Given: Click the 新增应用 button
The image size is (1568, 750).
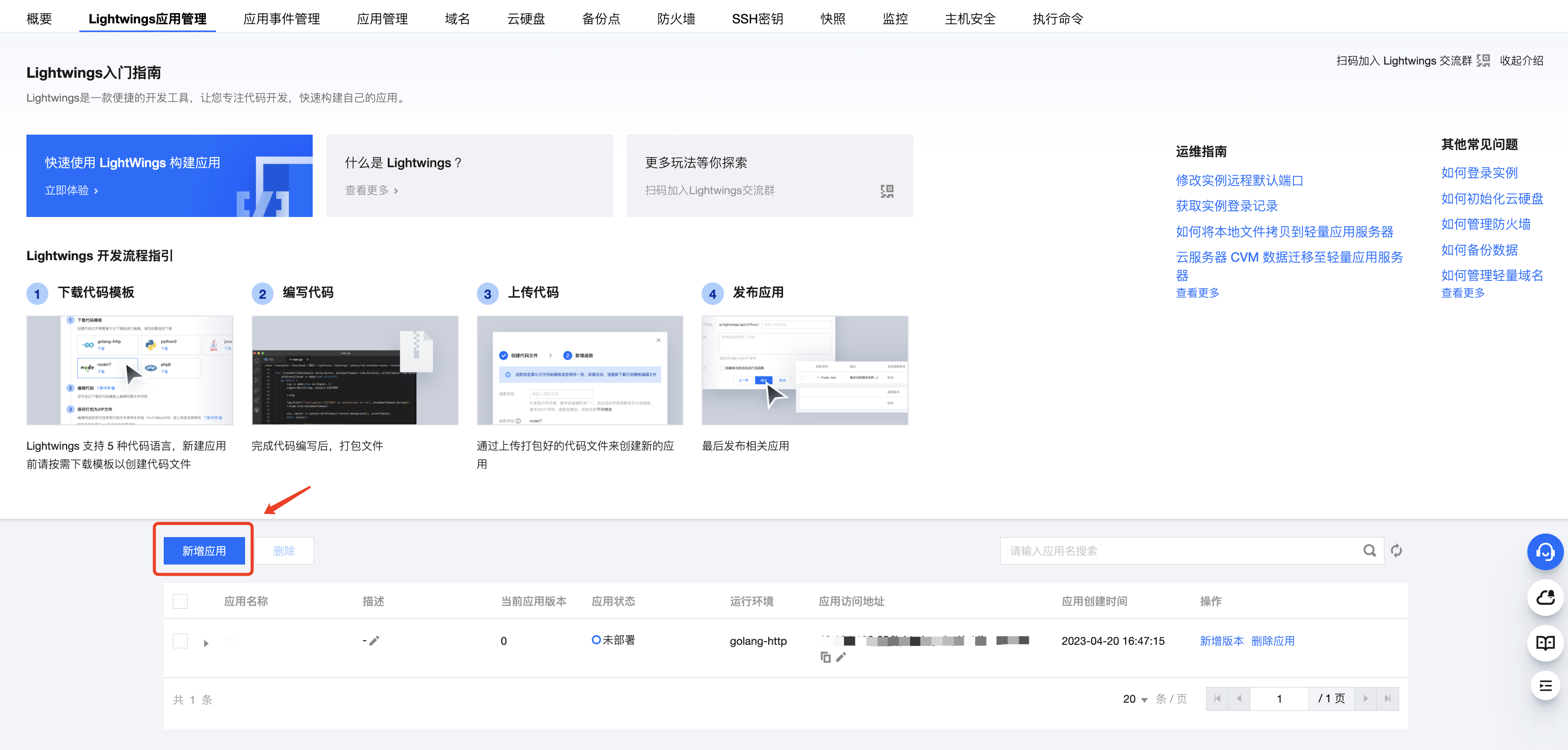Looking at the screenshot, I should click(x=204, y=550).
